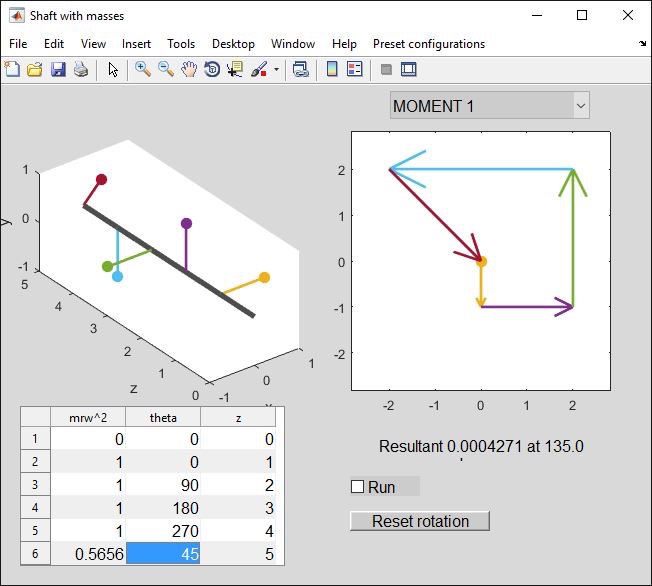Open the Preset configurations menu

tap(428, 44)
